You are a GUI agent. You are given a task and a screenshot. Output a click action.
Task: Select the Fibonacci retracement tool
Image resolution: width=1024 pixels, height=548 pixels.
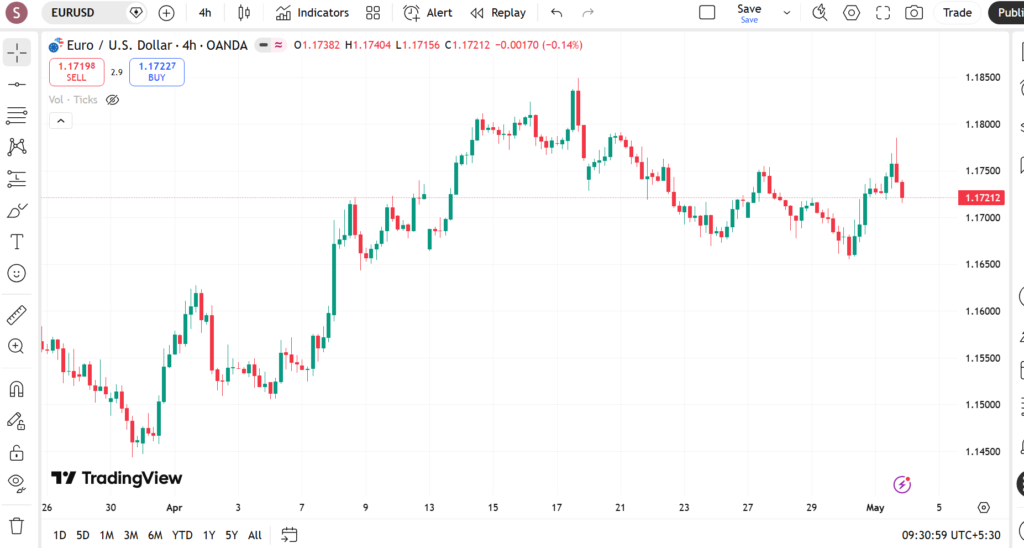pos(17,116)
